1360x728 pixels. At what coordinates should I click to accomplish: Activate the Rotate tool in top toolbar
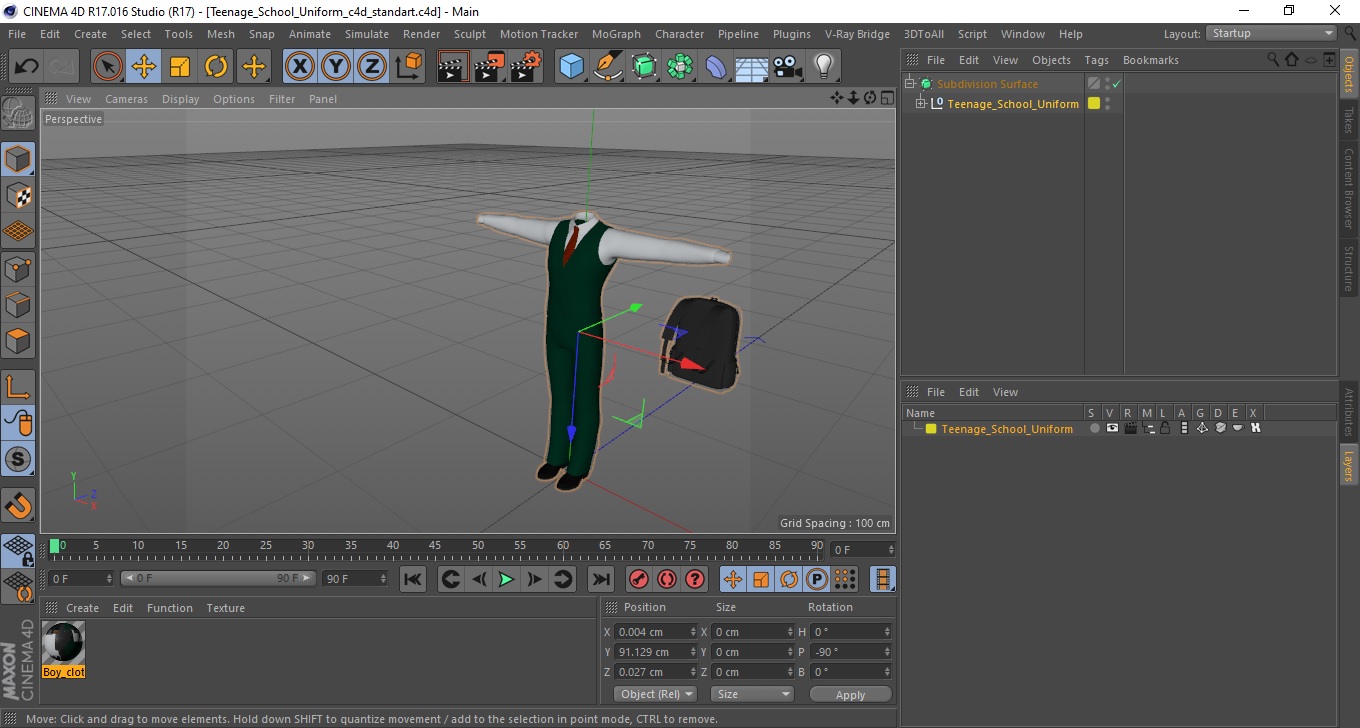tap(216, 67)
